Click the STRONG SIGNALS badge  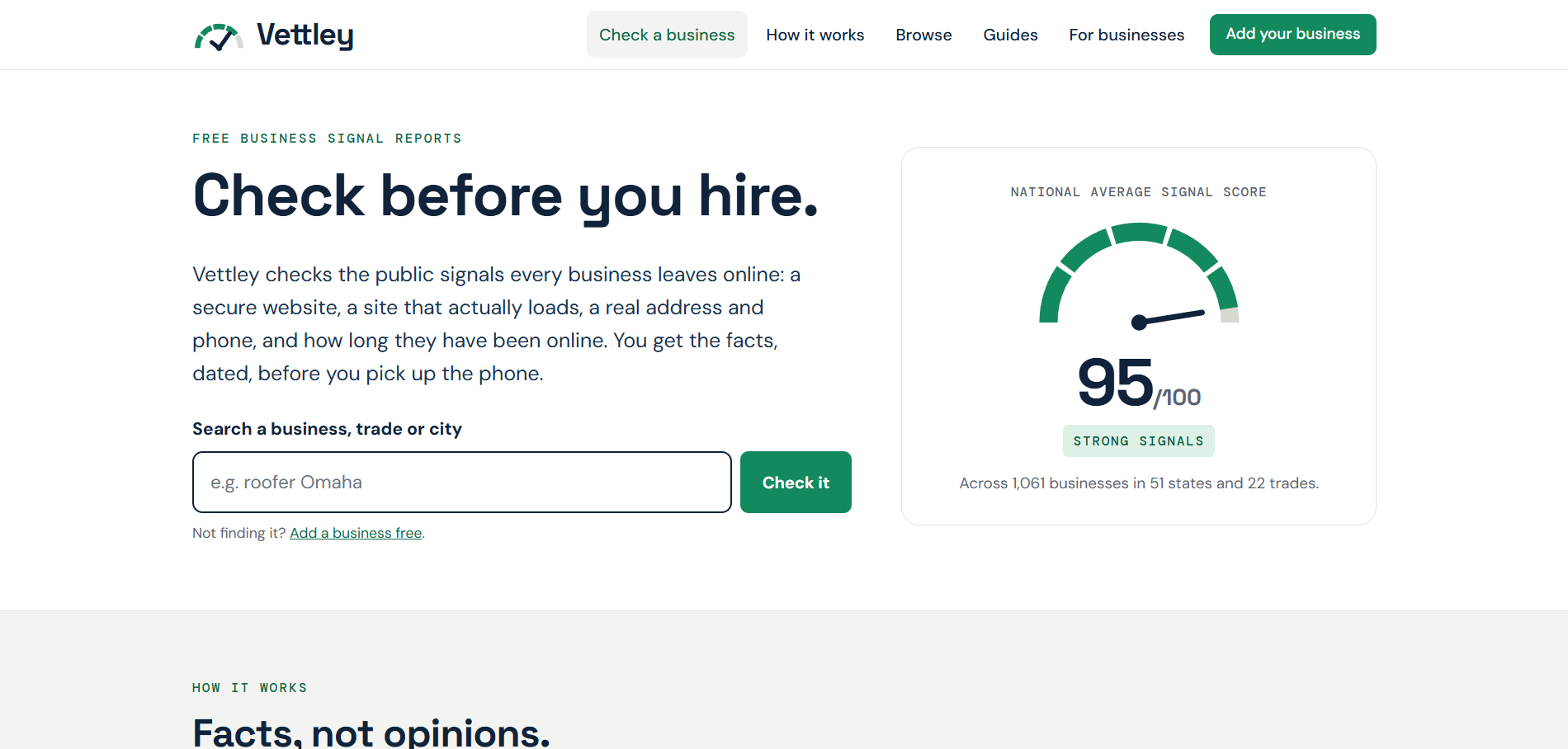coord(1138,440)
